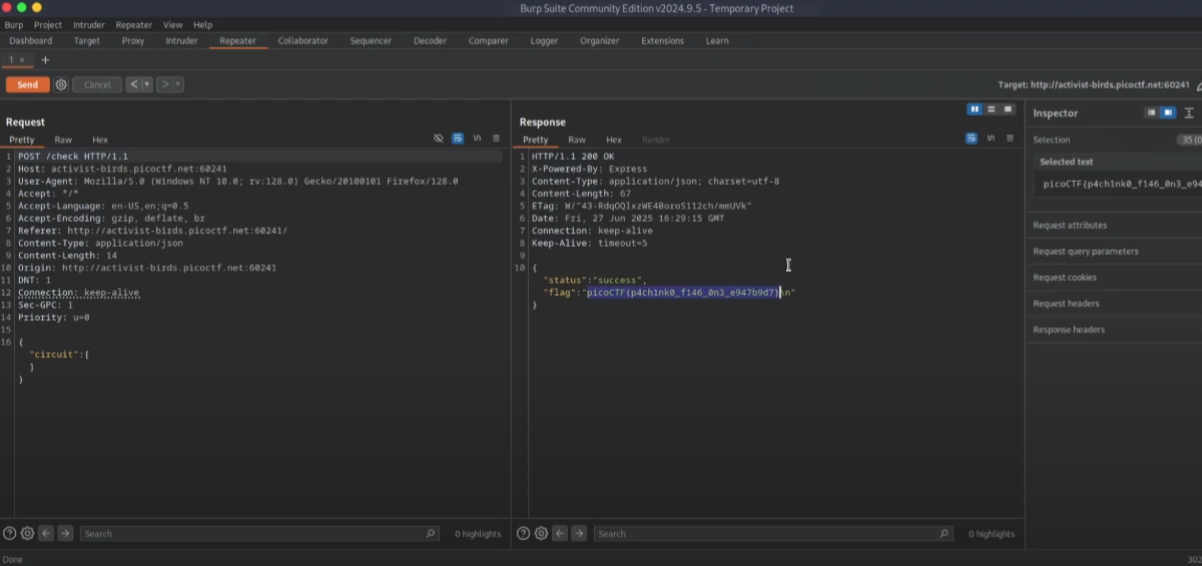Open request history back dropdown arrow
This screenshot has height=566, width=1202.
point(147,85)
